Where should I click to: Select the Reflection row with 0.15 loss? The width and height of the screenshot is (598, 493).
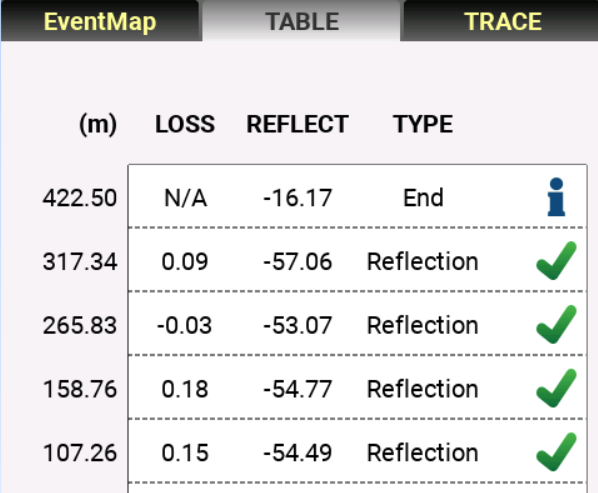click(x=357, y=451)
